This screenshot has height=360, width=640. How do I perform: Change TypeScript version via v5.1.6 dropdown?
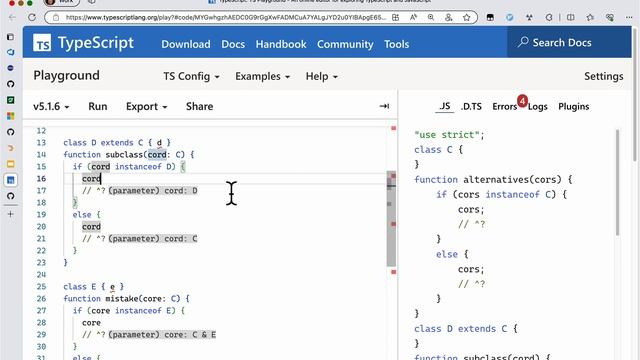pos(51,106)
